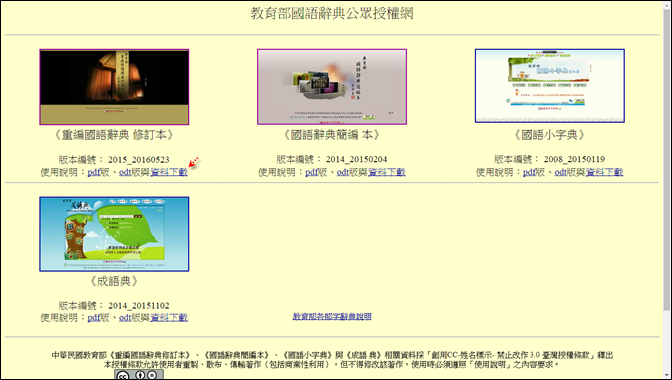672x380 pixels.
Task: Click 資料下載 link for 國語小字典
Action: point(604,172)
